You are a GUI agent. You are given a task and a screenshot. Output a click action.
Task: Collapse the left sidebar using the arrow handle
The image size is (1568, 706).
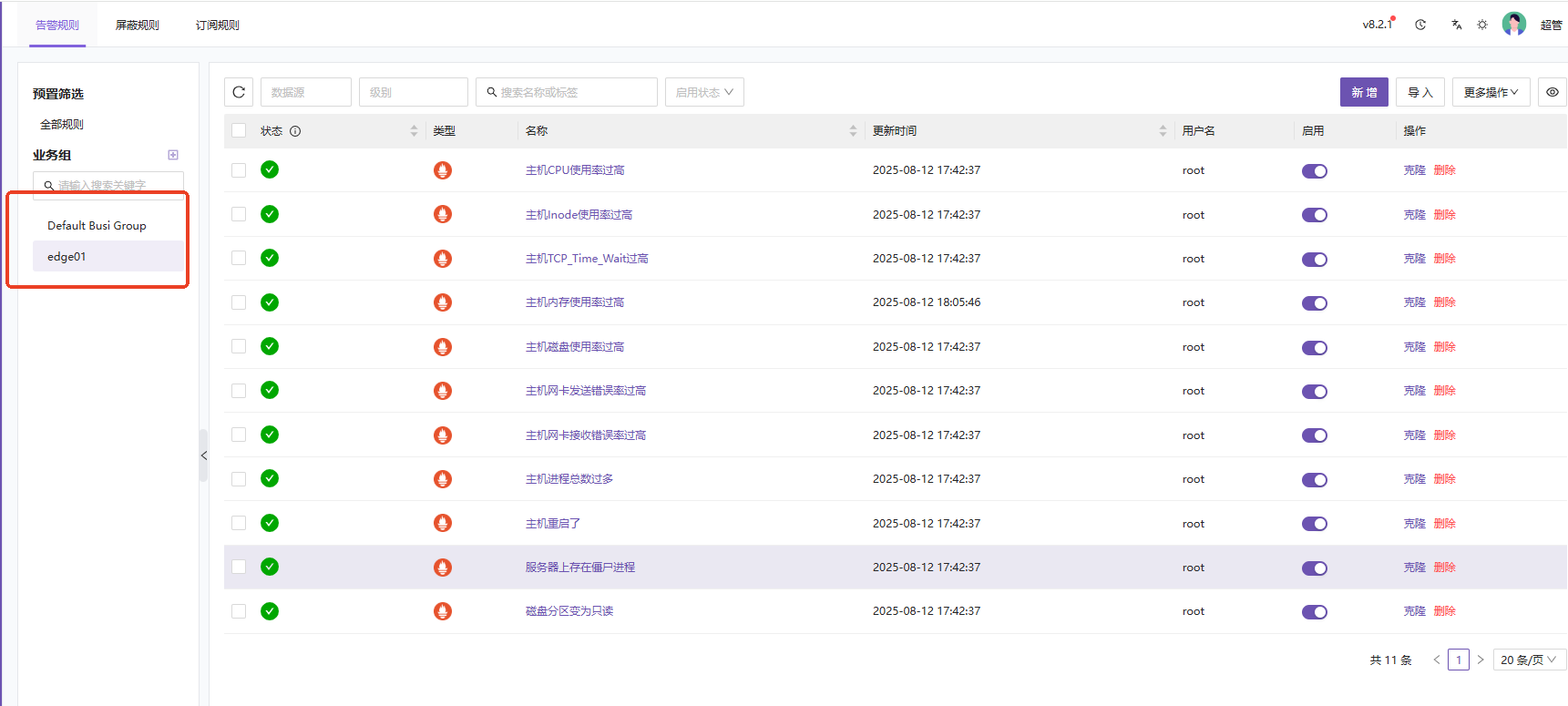(204, 455)
